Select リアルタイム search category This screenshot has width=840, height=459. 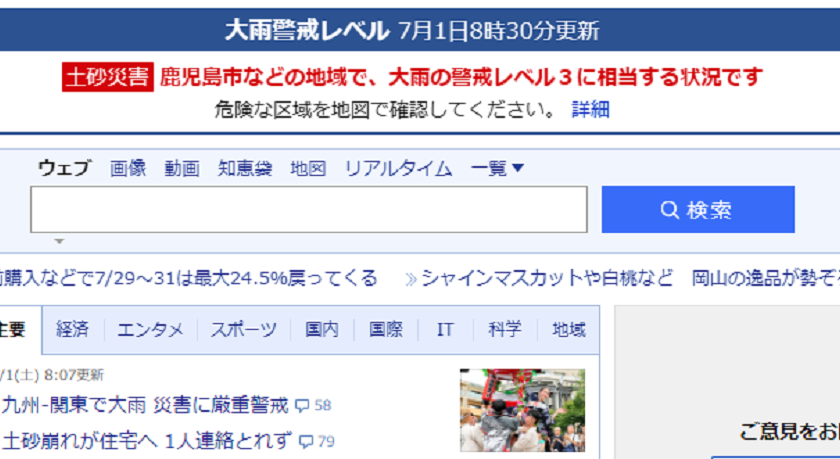tap(398, 168)
